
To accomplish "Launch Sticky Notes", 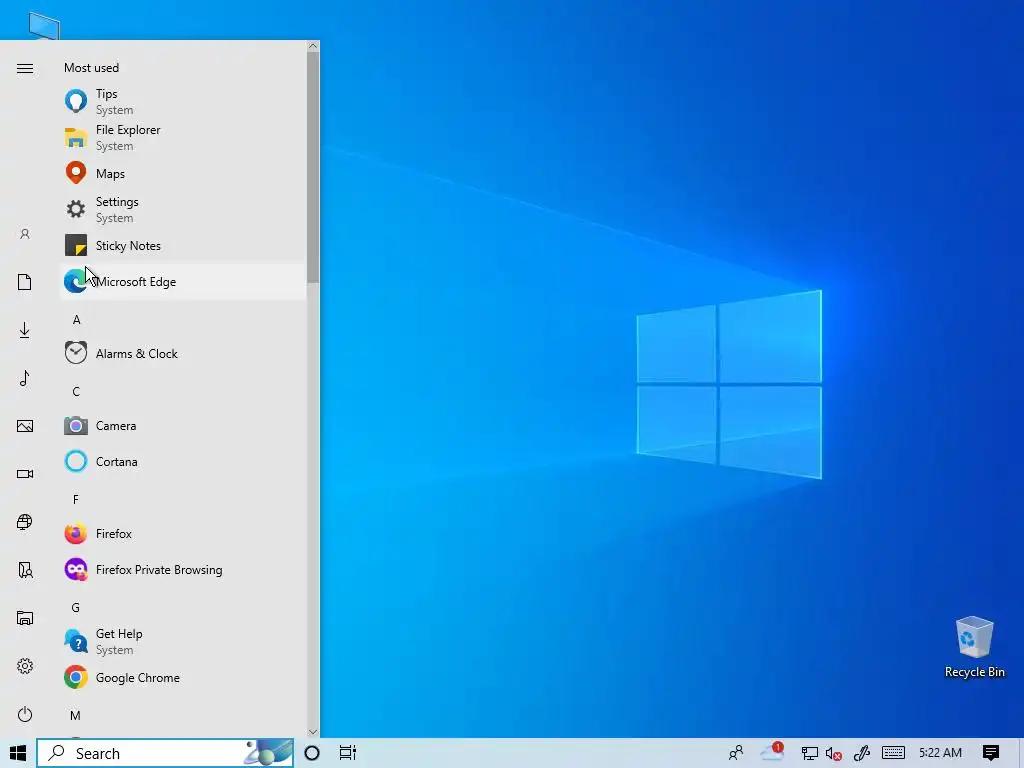I will pos(183,246).
